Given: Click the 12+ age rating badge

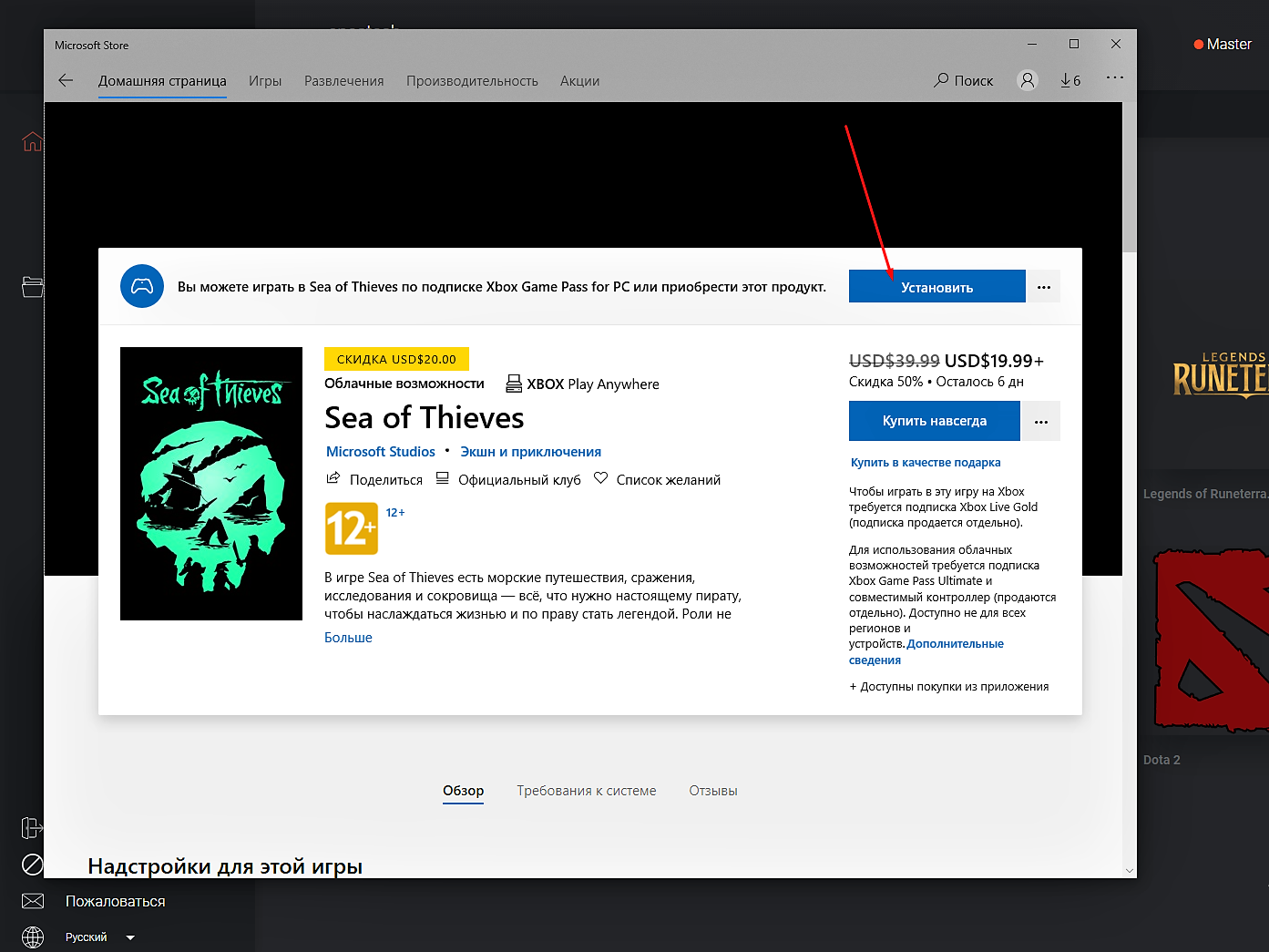Looking at the screenshot, I should (x=352, y=528).
